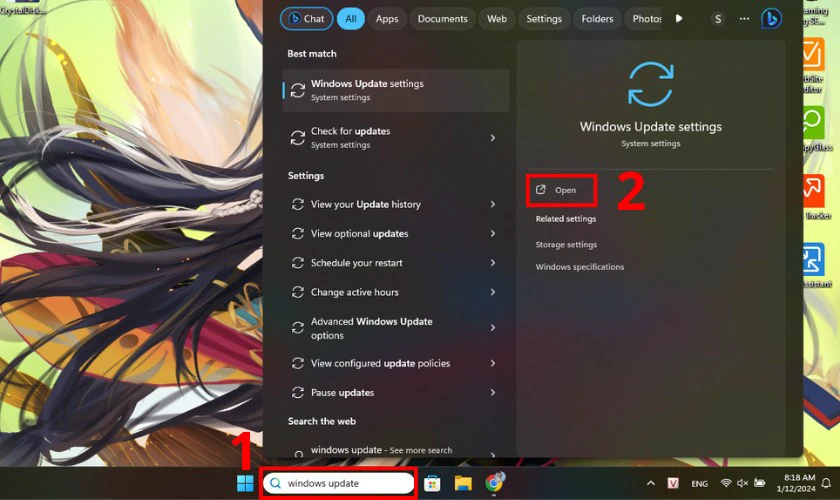Expand the Schedule your restart chevron

(x=492, y=263)
